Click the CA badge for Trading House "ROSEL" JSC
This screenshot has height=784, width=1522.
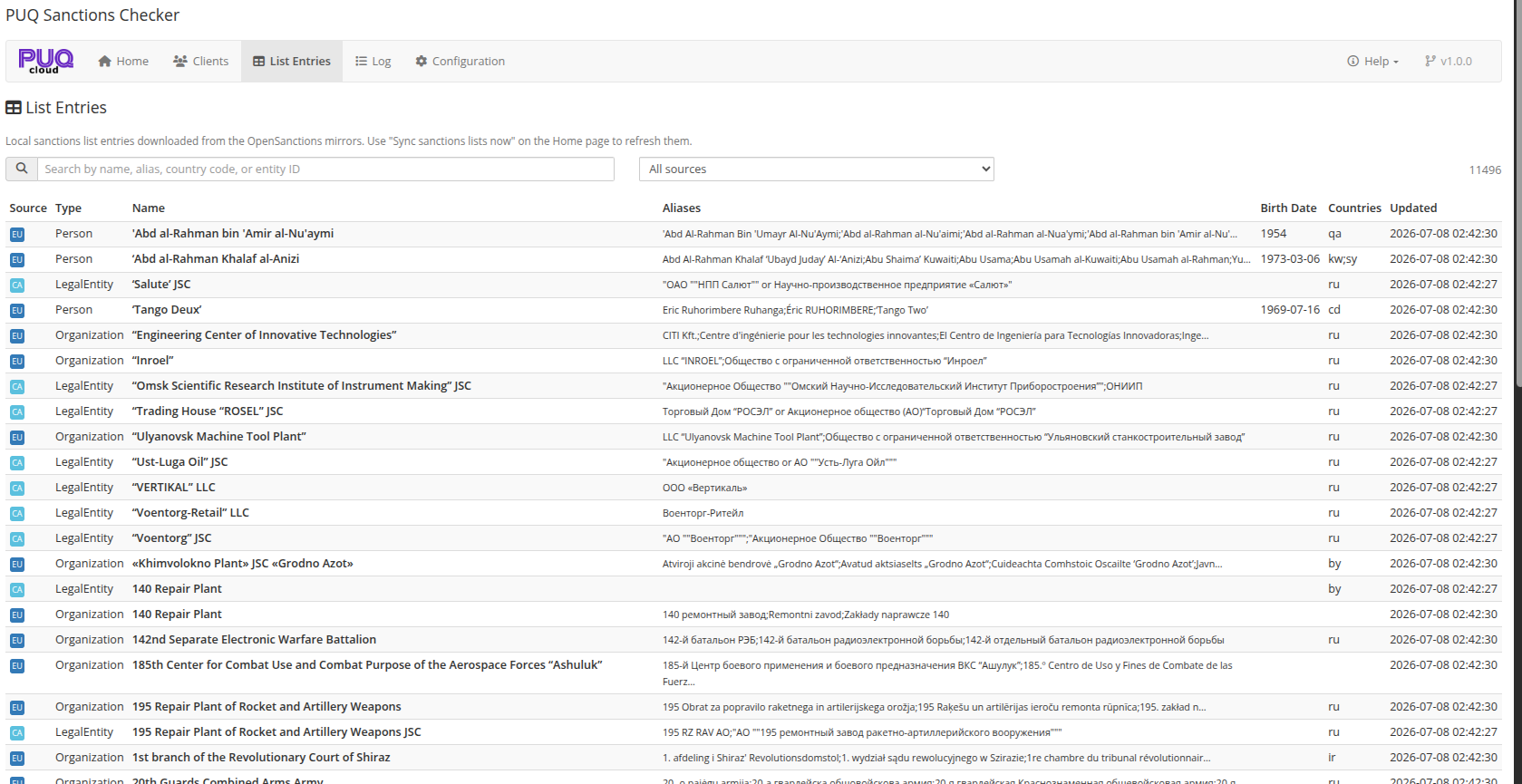point(17,411)
